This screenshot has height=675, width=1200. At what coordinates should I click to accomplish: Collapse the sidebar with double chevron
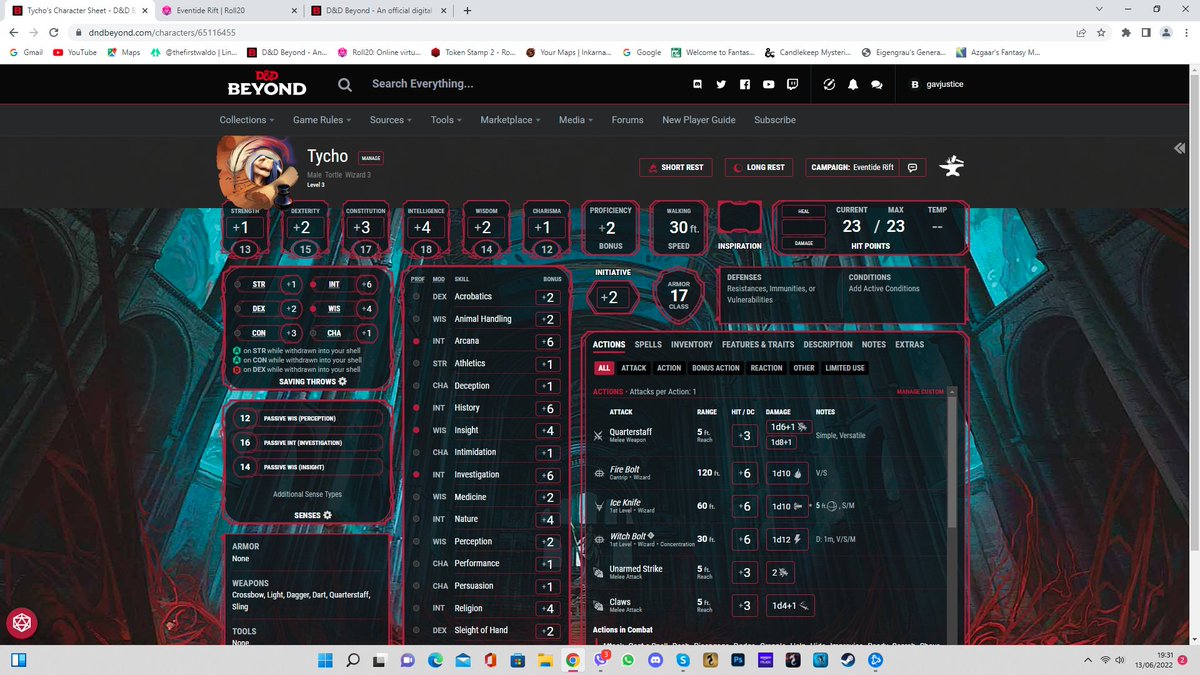[1180, 148]
